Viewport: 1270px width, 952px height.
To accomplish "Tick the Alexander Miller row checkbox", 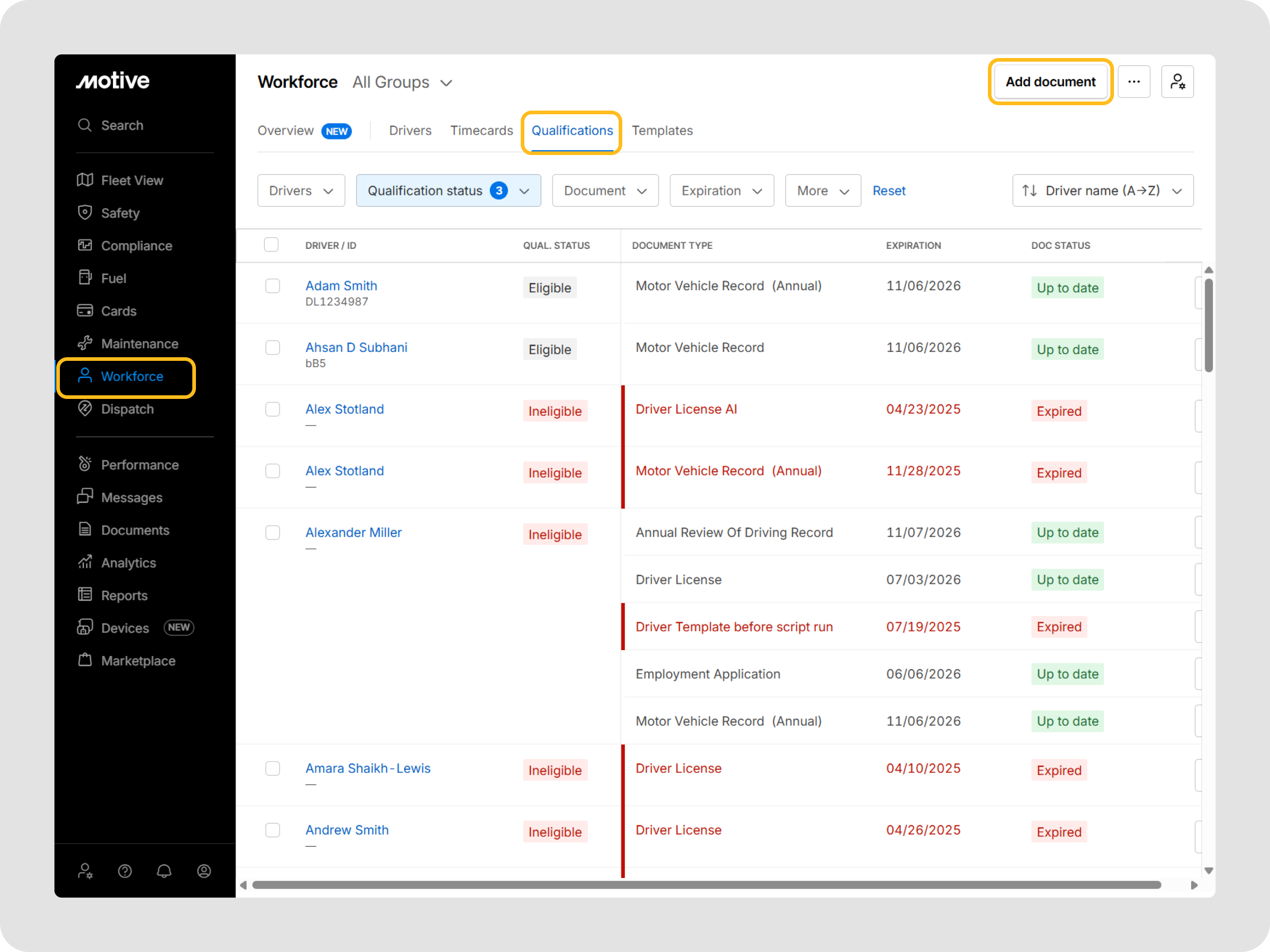I will tap(273, 533).
